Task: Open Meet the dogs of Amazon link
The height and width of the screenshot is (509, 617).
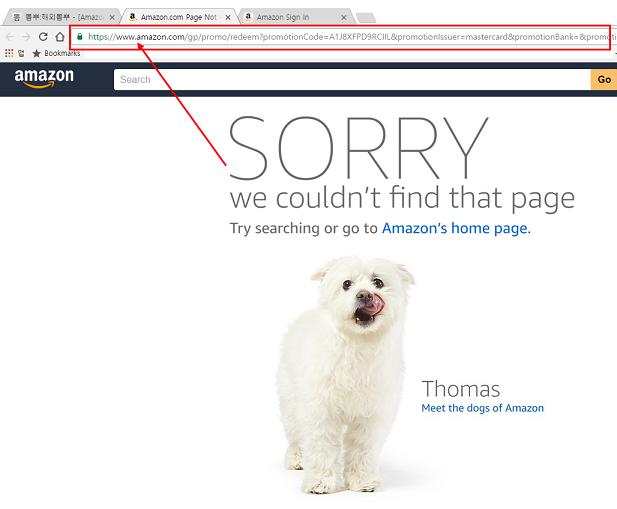Action: (x=482, y=408)
